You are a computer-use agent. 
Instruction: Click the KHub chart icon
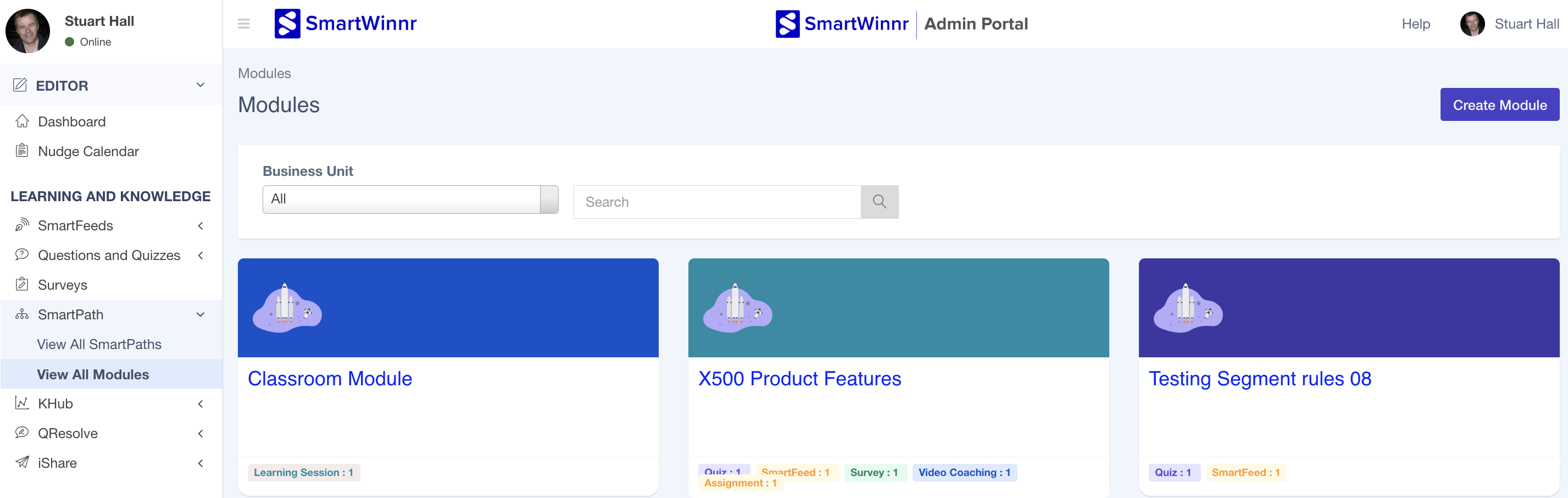[x=22, y=403]
